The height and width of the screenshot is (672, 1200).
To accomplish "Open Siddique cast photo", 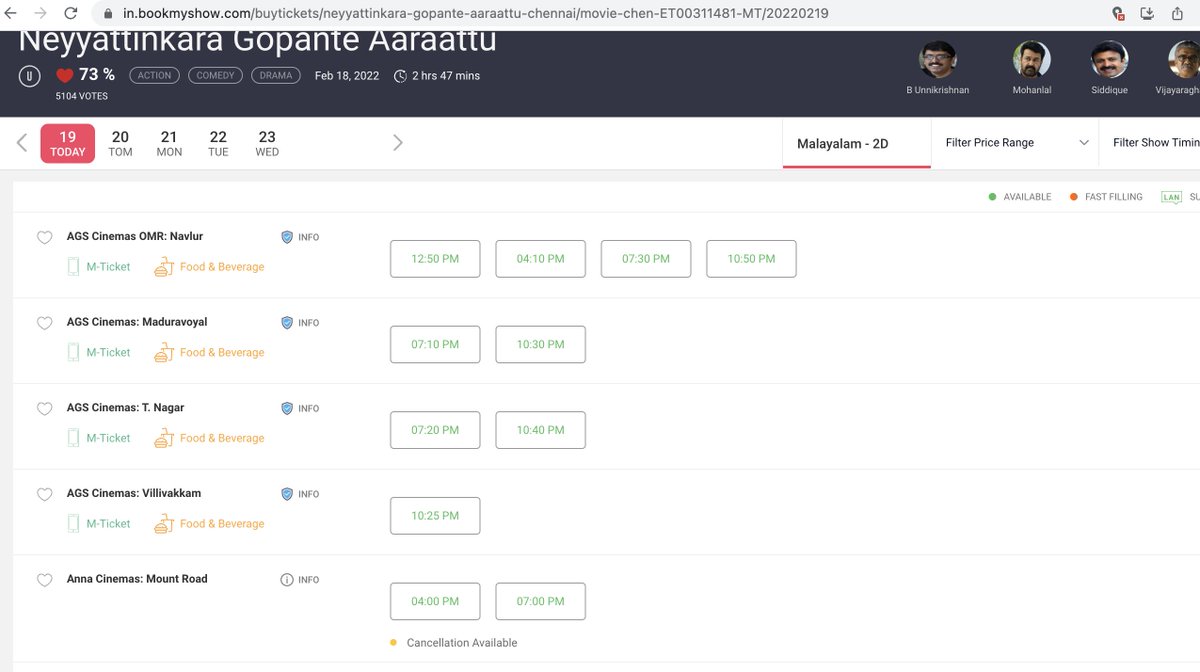I will pyautogui.click(x=1110, y=60).
